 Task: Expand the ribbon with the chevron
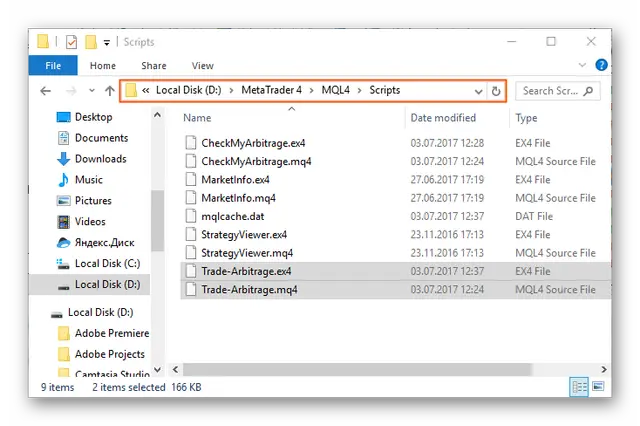[x=582, y=65]
